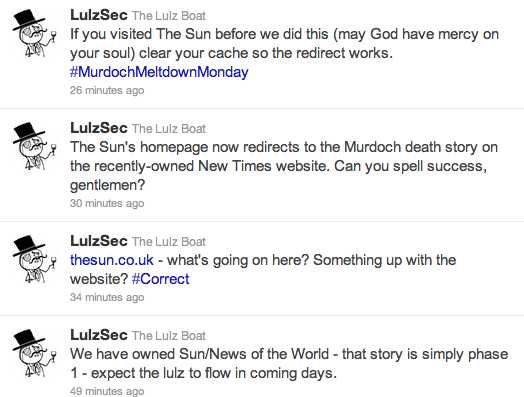Click the LulzSec username on the fourth tweet
The width and height of the screenshot is (524, 397).
click(99, 335)
